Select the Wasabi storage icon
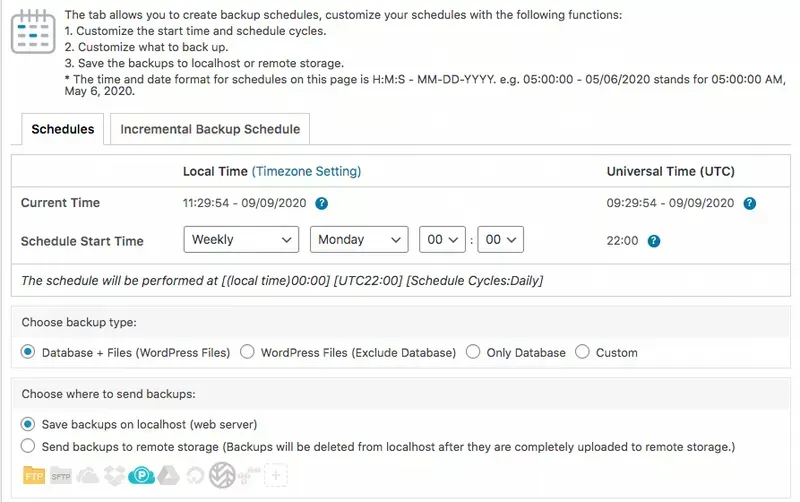This screenshot has height=502, width=800. (222, 475)
